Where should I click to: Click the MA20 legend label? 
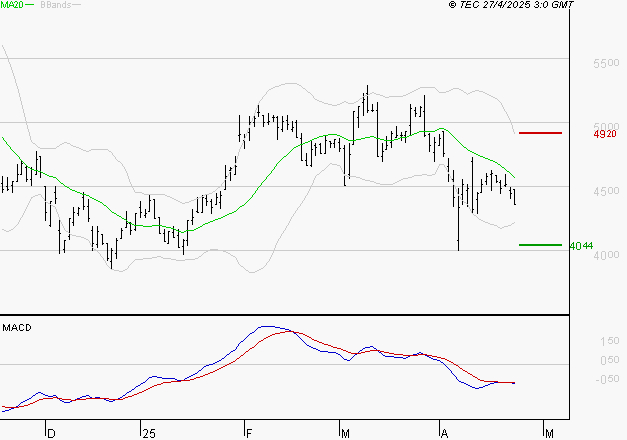(x=12, y=5)
